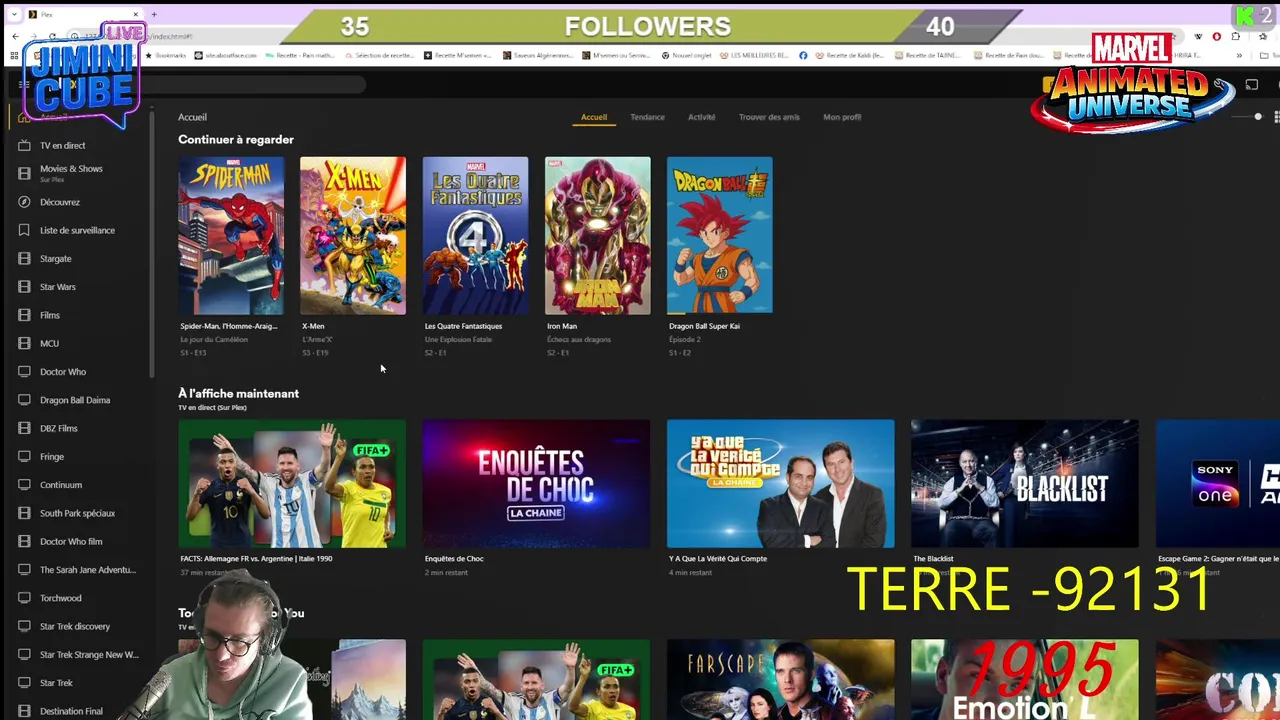
Task: Click the browser Extensions puzzle icon
Action: tap(1236, 37)
